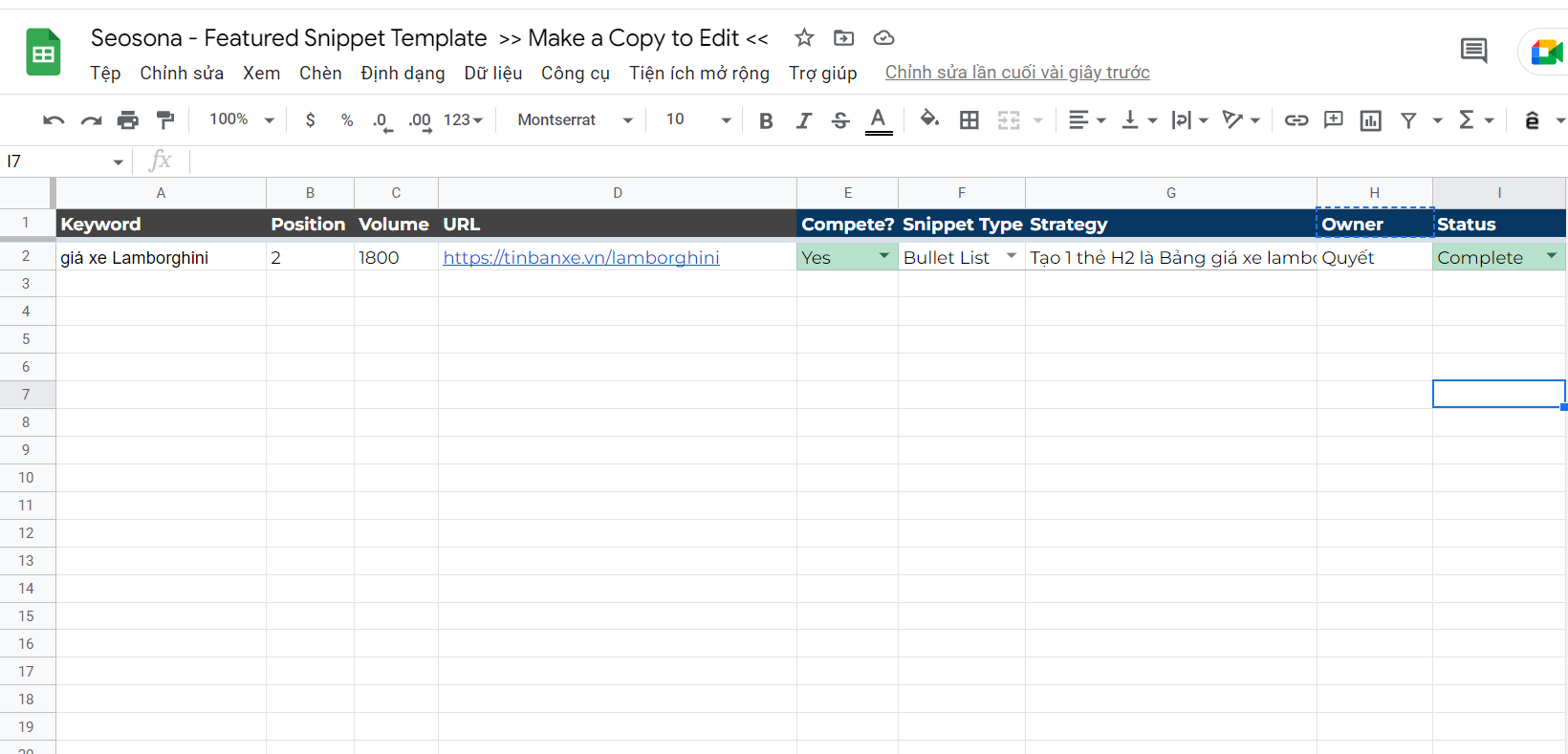1568x754 pixels.
Task: Open the font size 10 dropdown
Action: (x=699, y=119)
